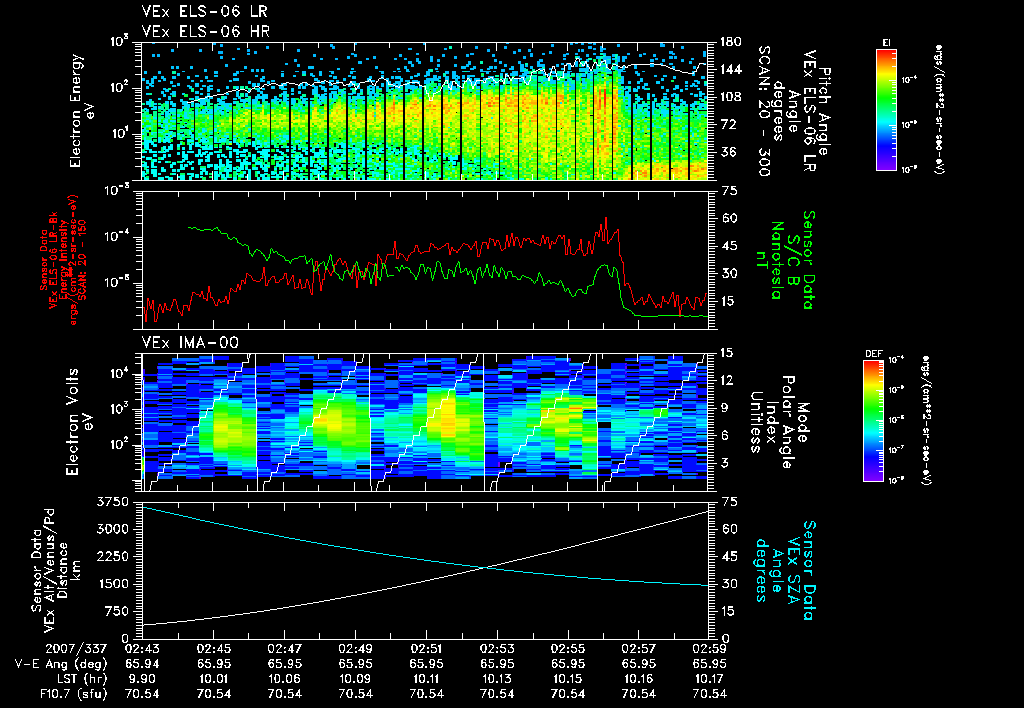Click the 10.09 LST value
The height and width of the screenshot is (708, 1024).
pyautogui.click(x=355, y=679)
